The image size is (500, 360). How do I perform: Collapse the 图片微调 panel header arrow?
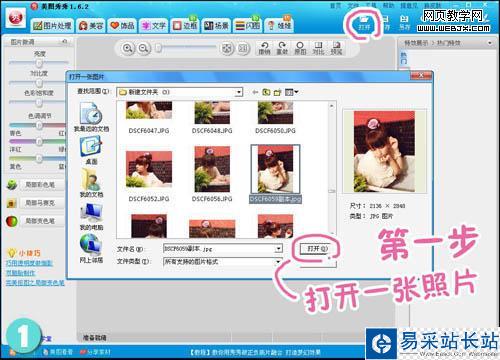click(64, 42)
